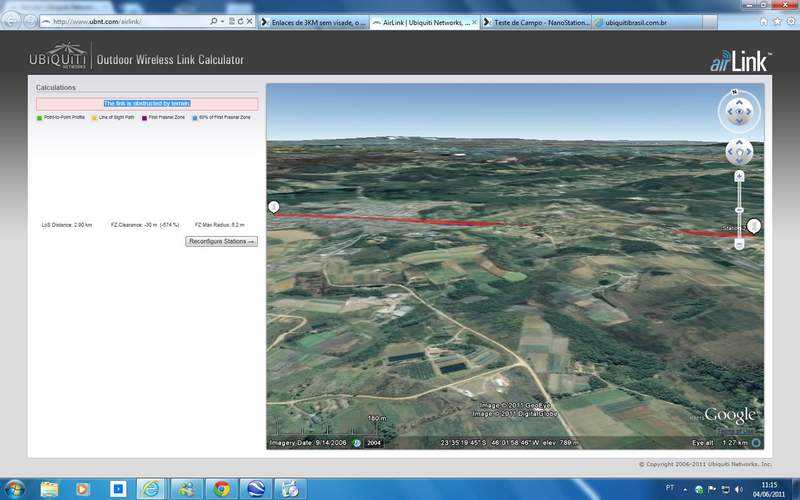Open Windows Explorer from the taskbar
This screenshot has height=500, width=800.
(x=49, y=489)
